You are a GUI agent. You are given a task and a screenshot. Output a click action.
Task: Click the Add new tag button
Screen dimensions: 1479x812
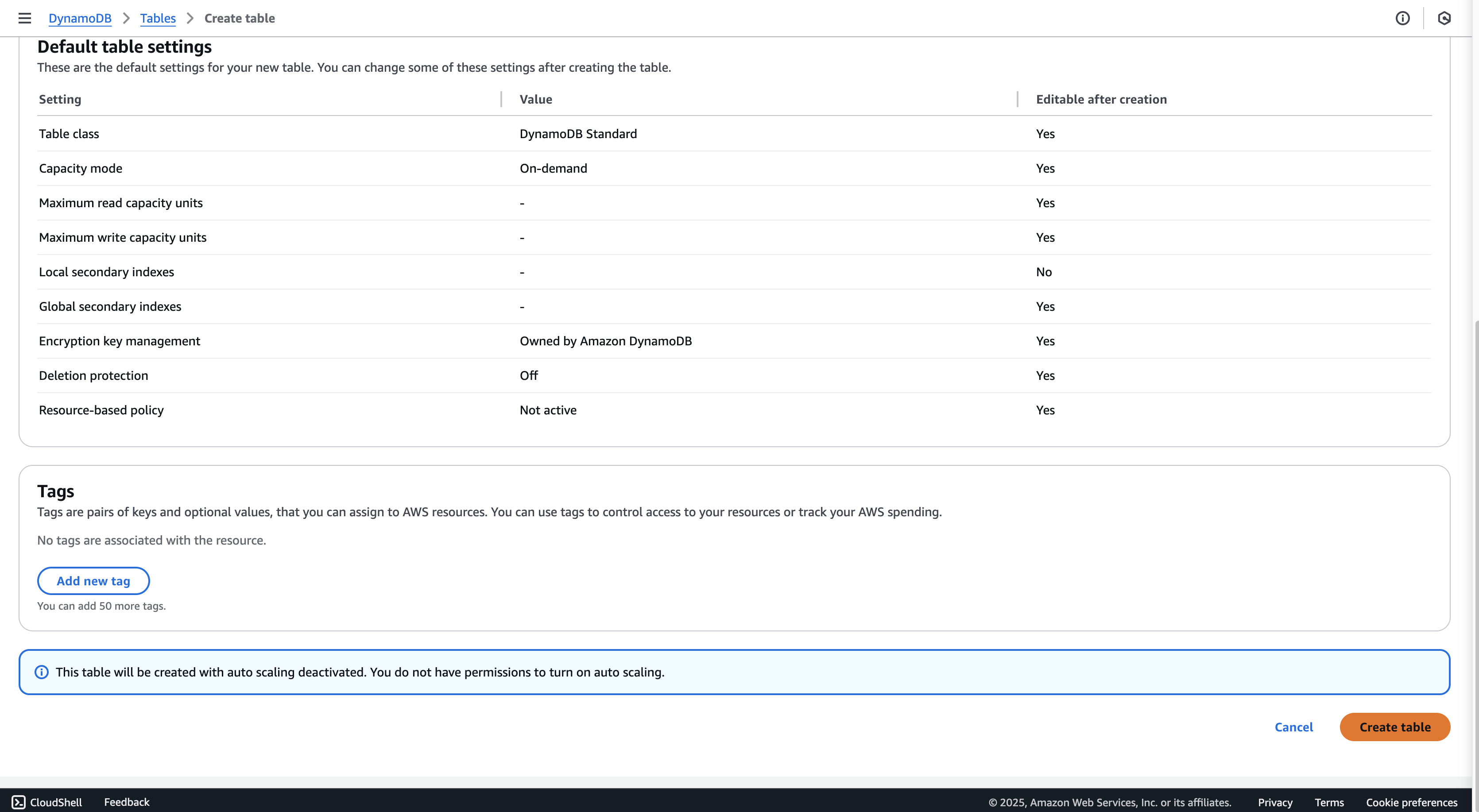[x=93, y=580]
